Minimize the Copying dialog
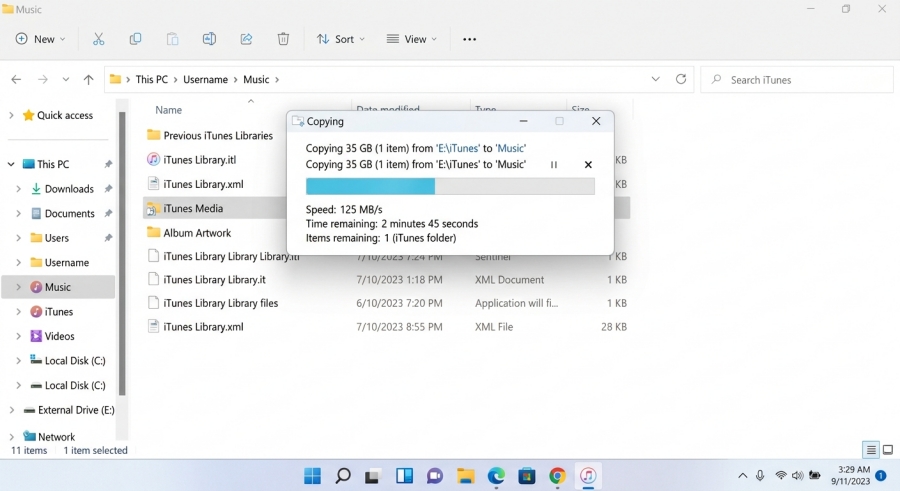Screen dimensions: 900x491 (523, 121)
